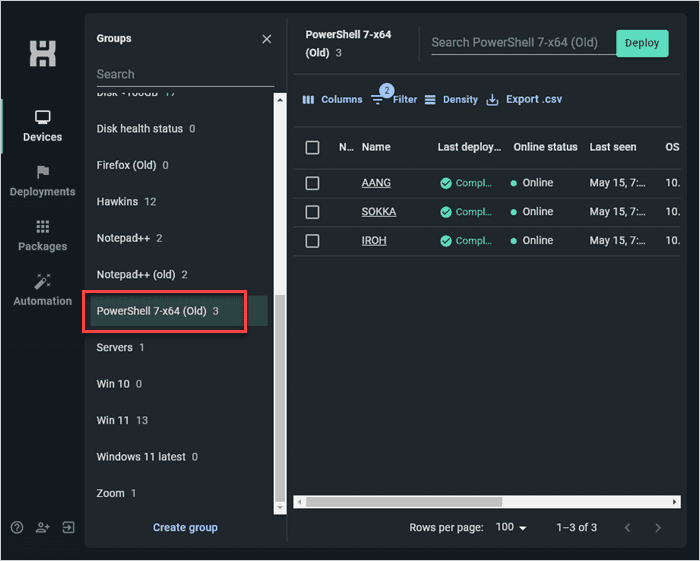This screenshot has width=700, height=561.
Task: Sort by the Name column header
Action: 376,147
